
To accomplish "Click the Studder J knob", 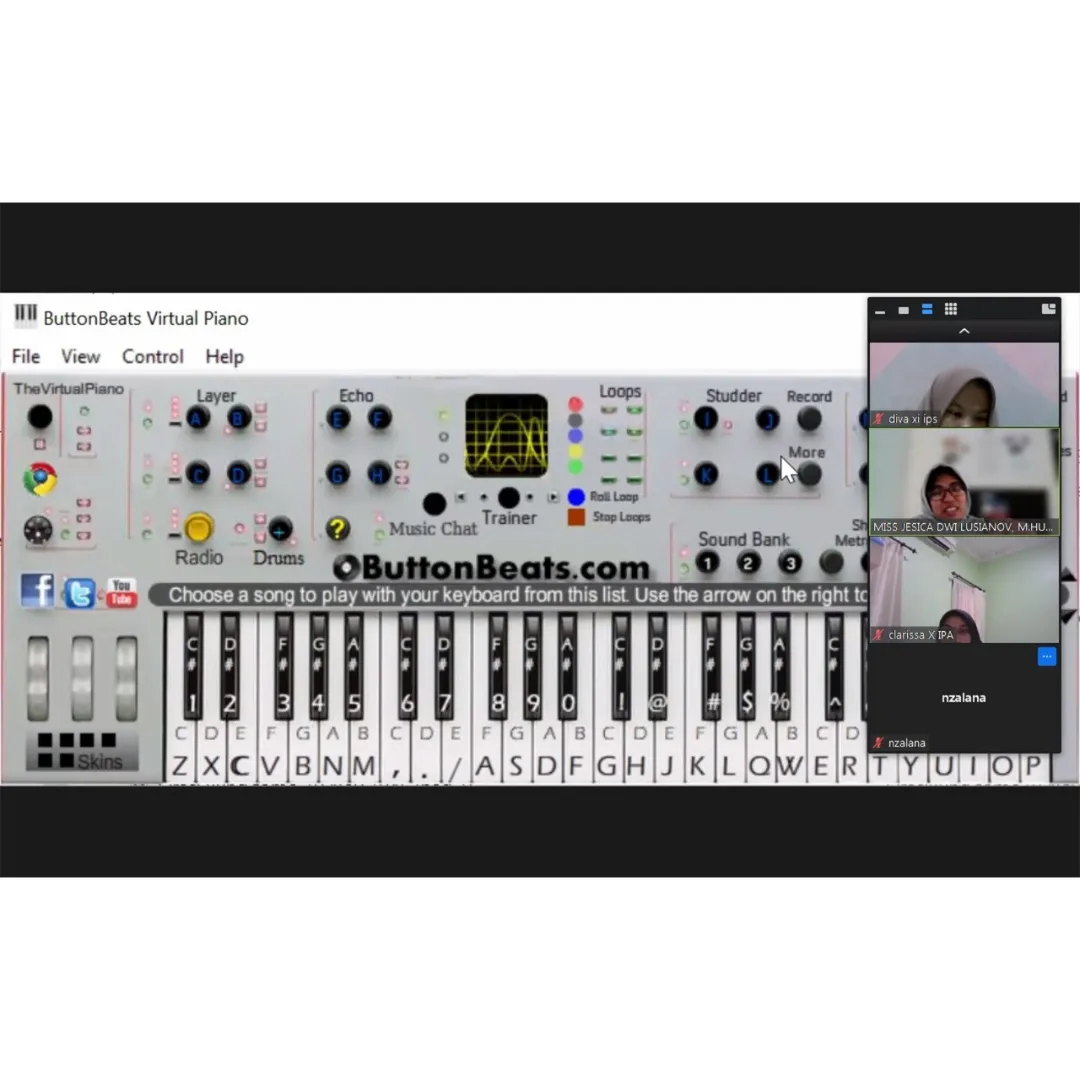I will coord(768,419).
